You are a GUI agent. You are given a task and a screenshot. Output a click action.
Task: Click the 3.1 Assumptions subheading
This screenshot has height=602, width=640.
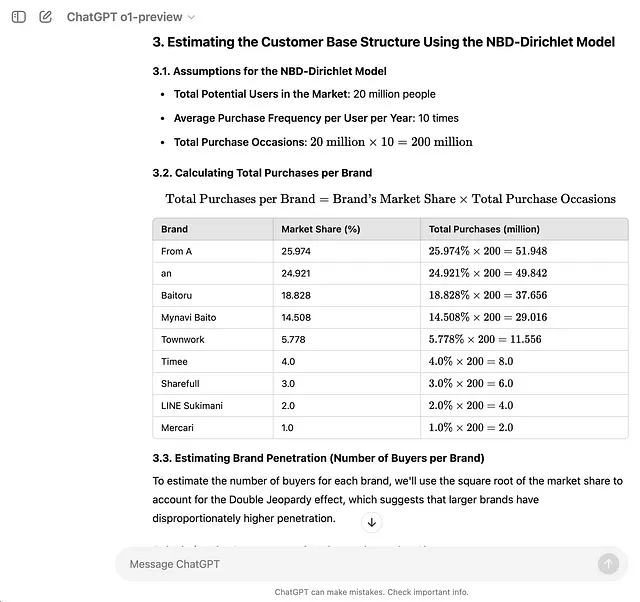269,71
